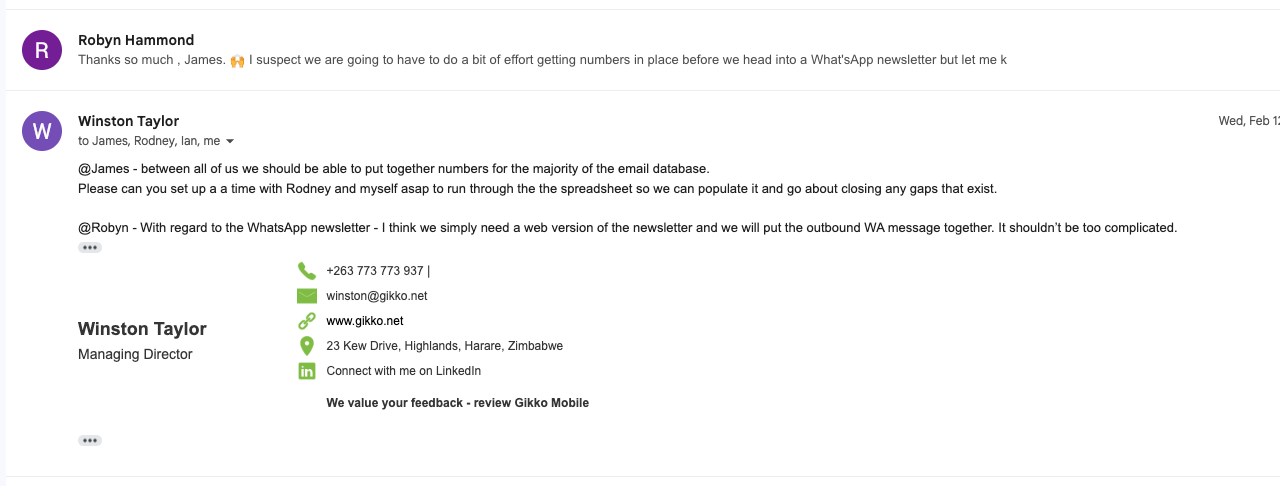Click the Kew Drive address text
Viewport: 1280px width, 486px height.
[444, 346]
